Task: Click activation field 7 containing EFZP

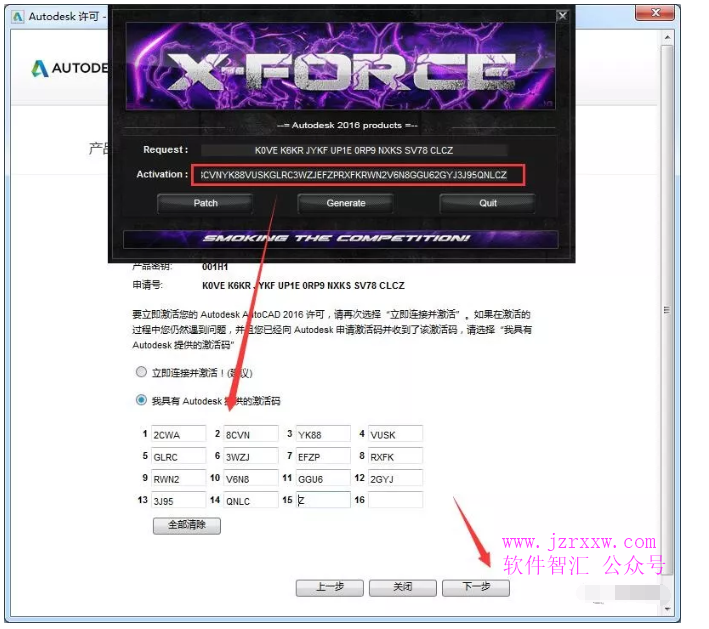Action: (x=323, y=456)
